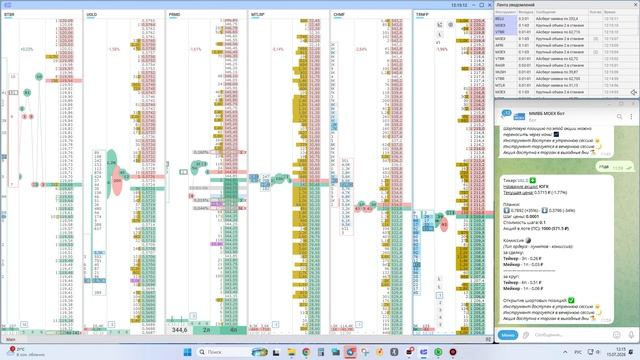Click the 344,6 price button below PRMD
The width and height of the screenshot is (640, 360).
(179, 330)
